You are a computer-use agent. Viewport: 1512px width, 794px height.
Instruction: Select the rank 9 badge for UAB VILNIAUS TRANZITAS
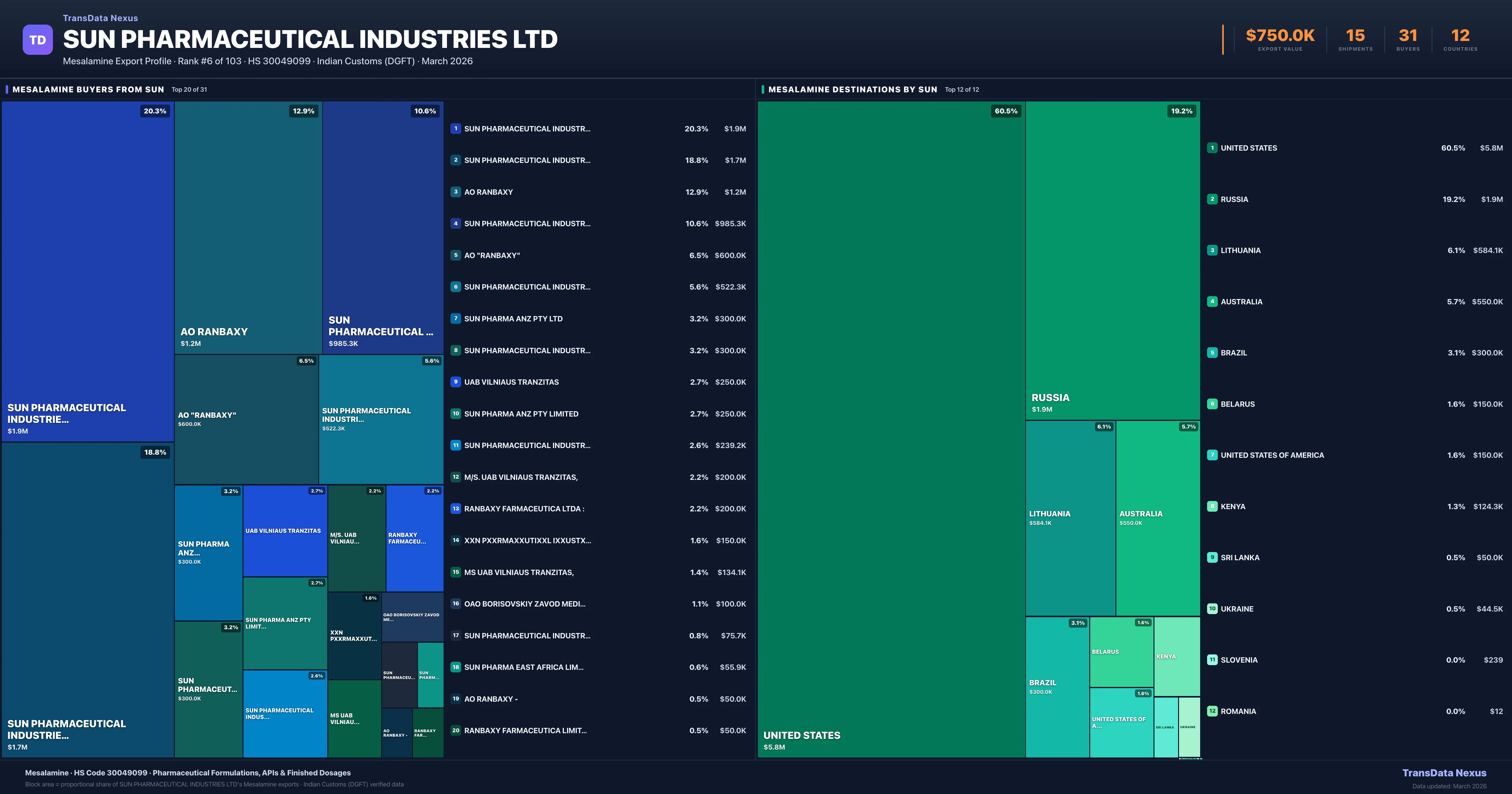[x=455, y=382]
